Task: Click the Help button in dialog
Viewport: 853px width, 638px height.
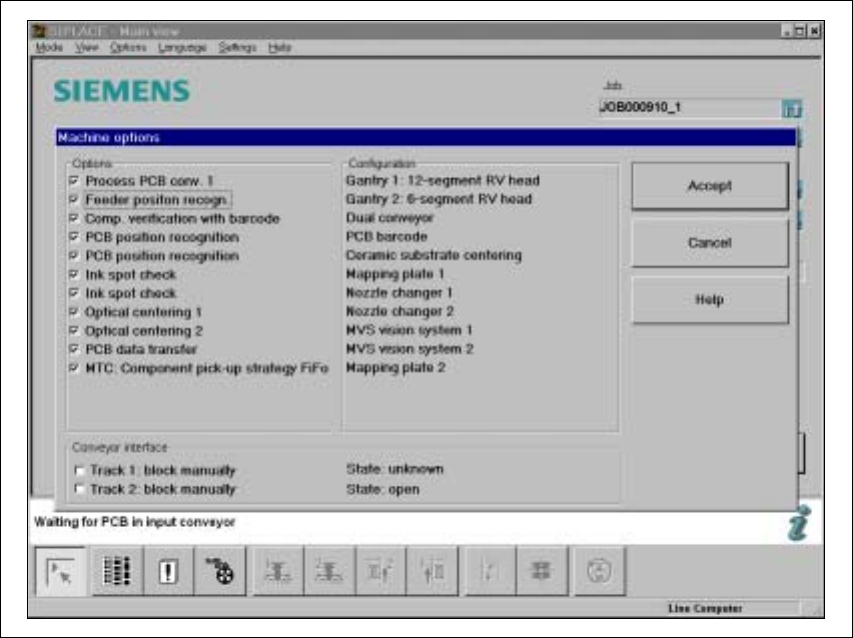Action: [709, 300]
